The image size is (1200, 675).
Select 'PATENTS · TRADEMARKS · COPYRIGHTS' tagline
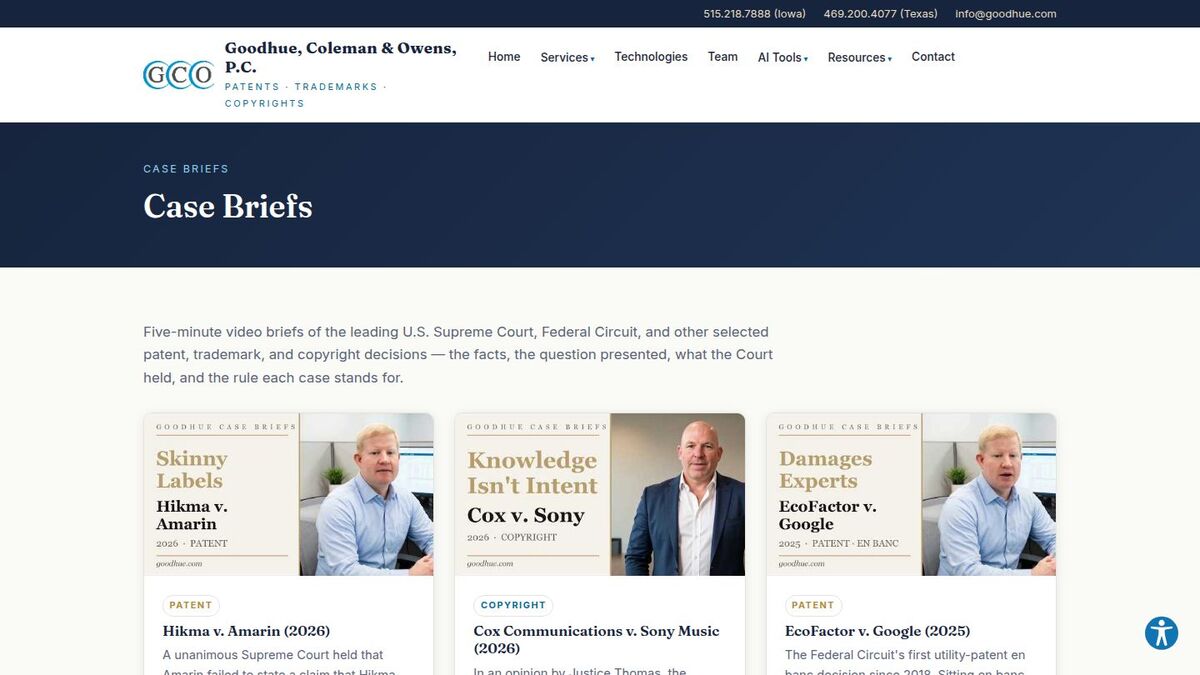point(306,95)
